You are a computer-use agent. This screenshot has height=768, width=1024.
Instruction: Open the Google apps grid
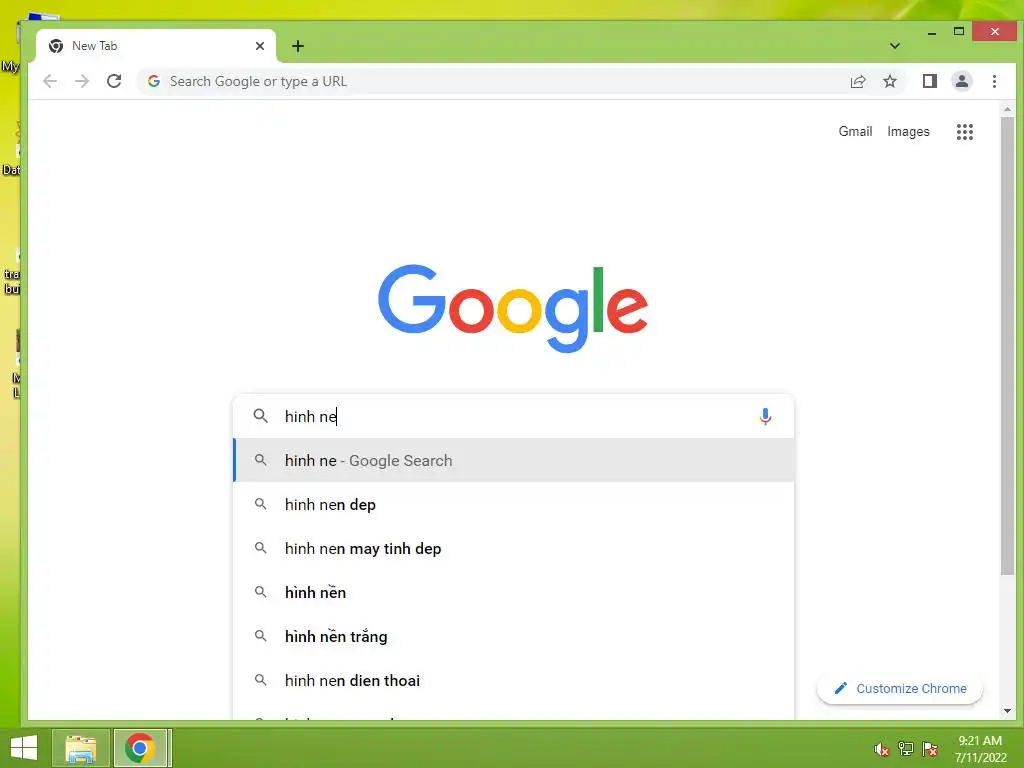coord(965,132)
